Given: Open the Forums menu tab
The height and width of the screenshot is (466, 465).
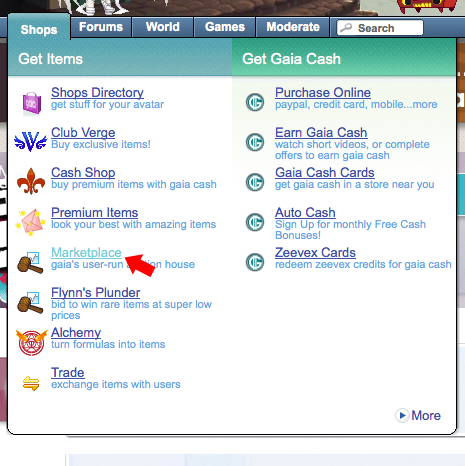Looking at the screenshot, I should (x=101, y=27).
